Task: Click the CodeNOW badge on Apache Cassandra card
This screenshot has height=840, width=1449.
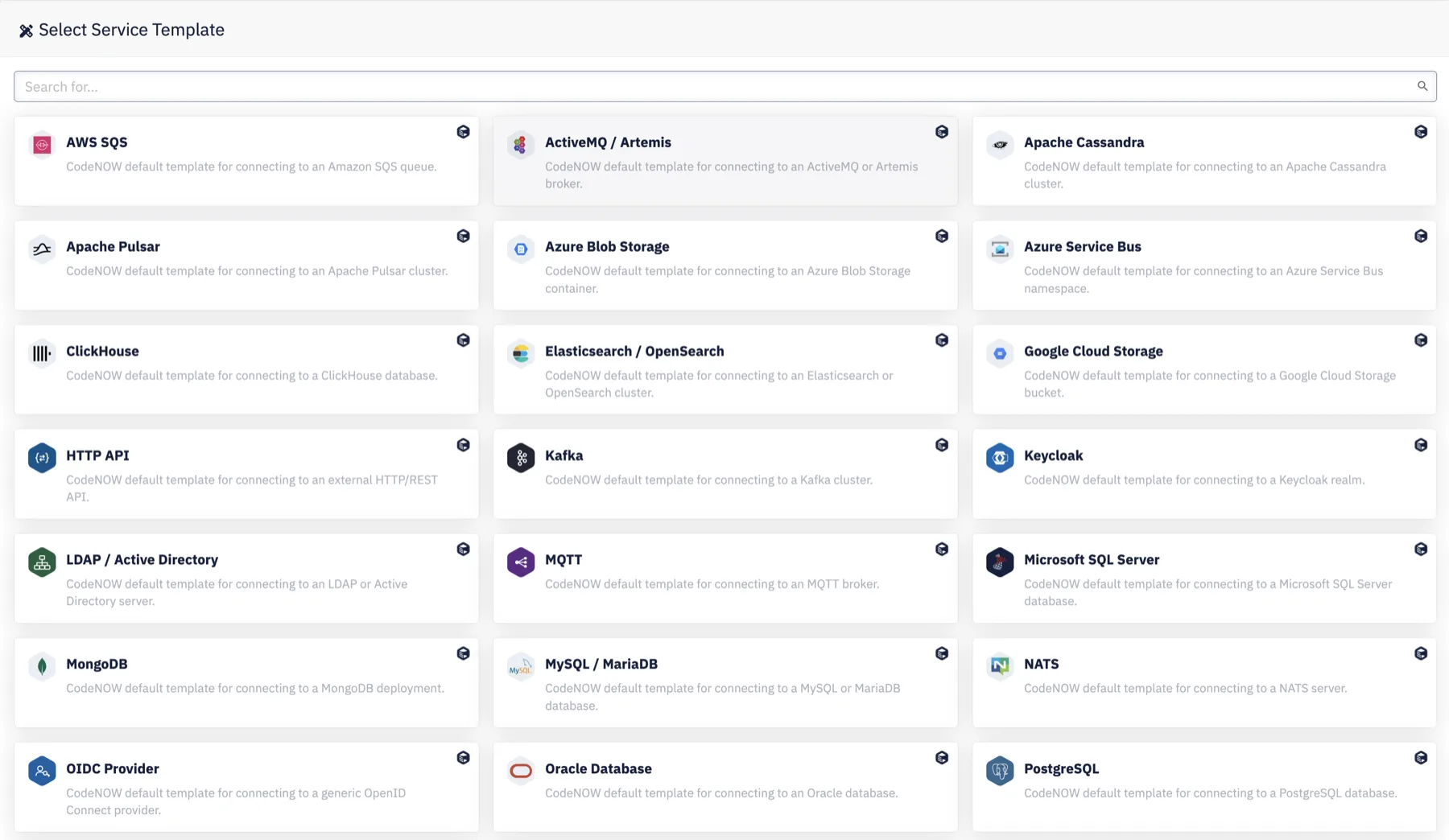Action: coord(1421,132)
